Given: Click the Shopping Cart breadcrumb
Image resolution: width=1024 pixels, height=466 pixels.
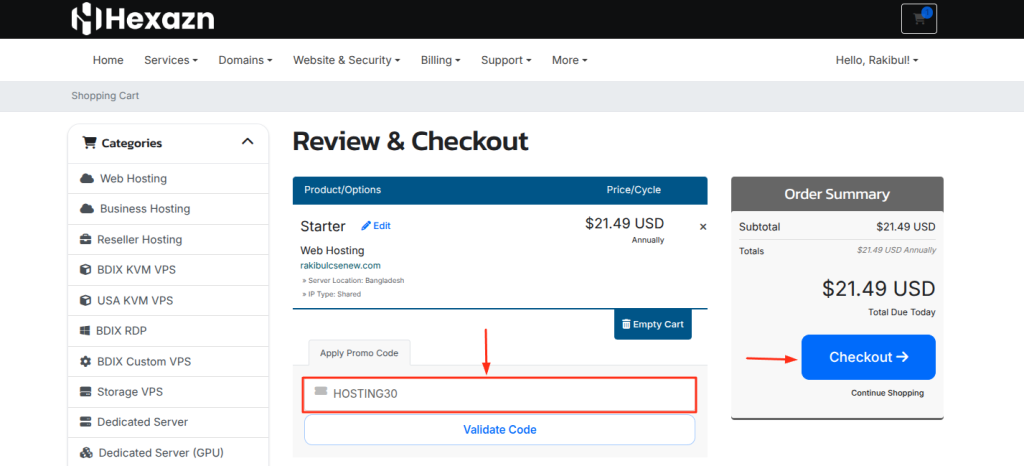Looking at the screenshot, I should click(x=105, y=96).
